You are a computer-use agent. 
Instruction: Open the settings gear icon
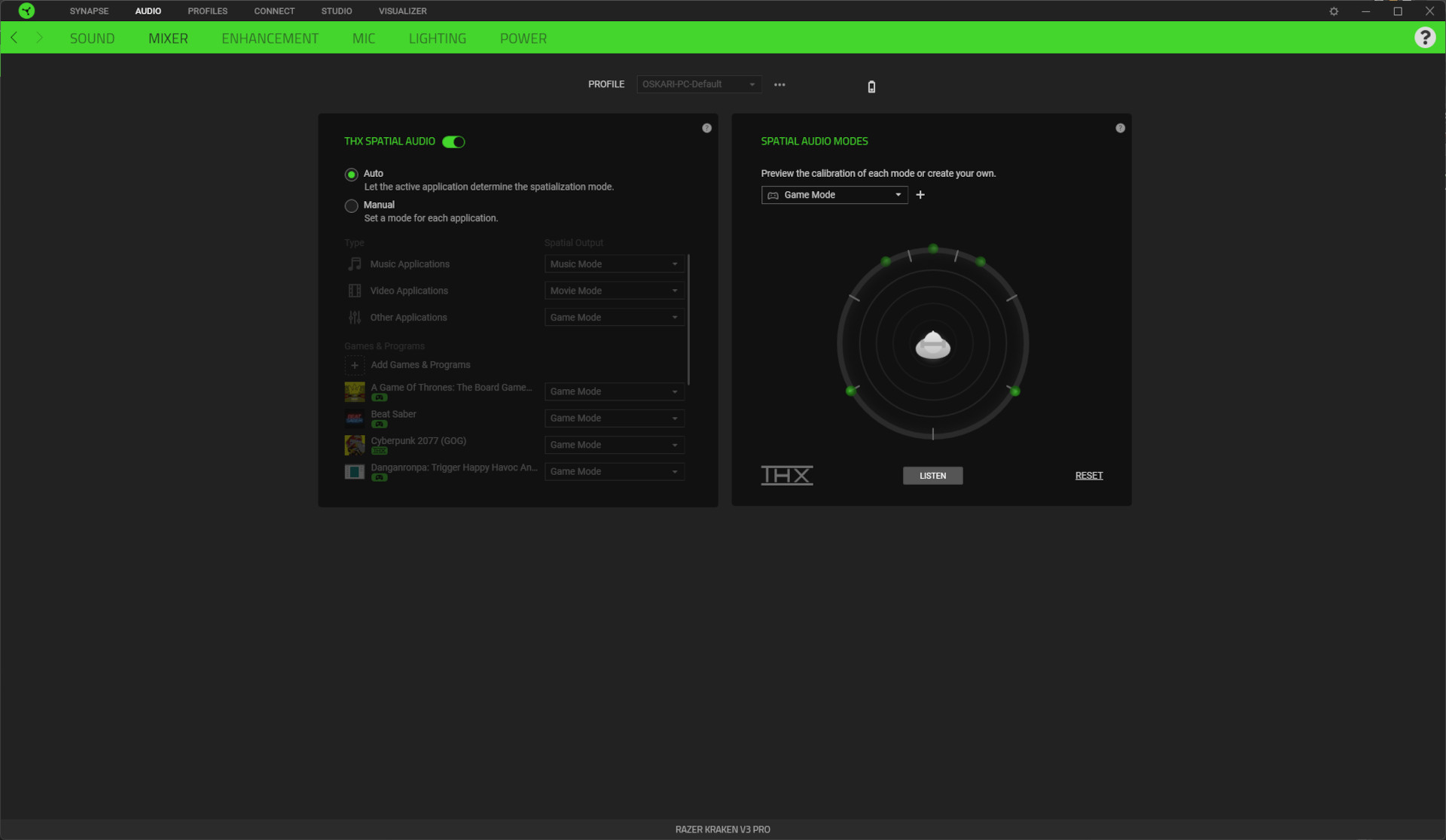(x=1334, y=11)
